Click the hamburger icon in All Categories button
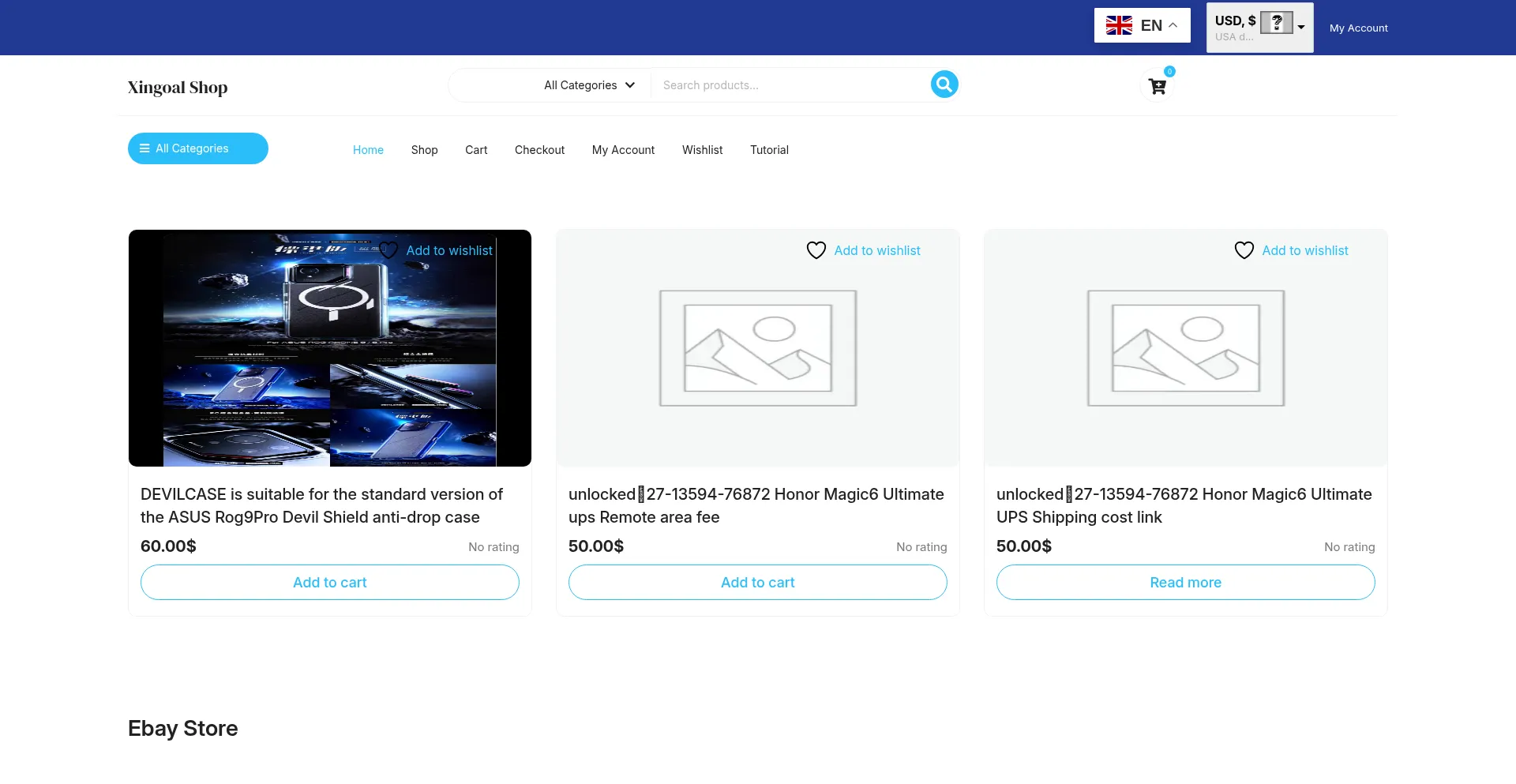The width and height of the screenshot is (1516, 784). (x=144, y=148)
